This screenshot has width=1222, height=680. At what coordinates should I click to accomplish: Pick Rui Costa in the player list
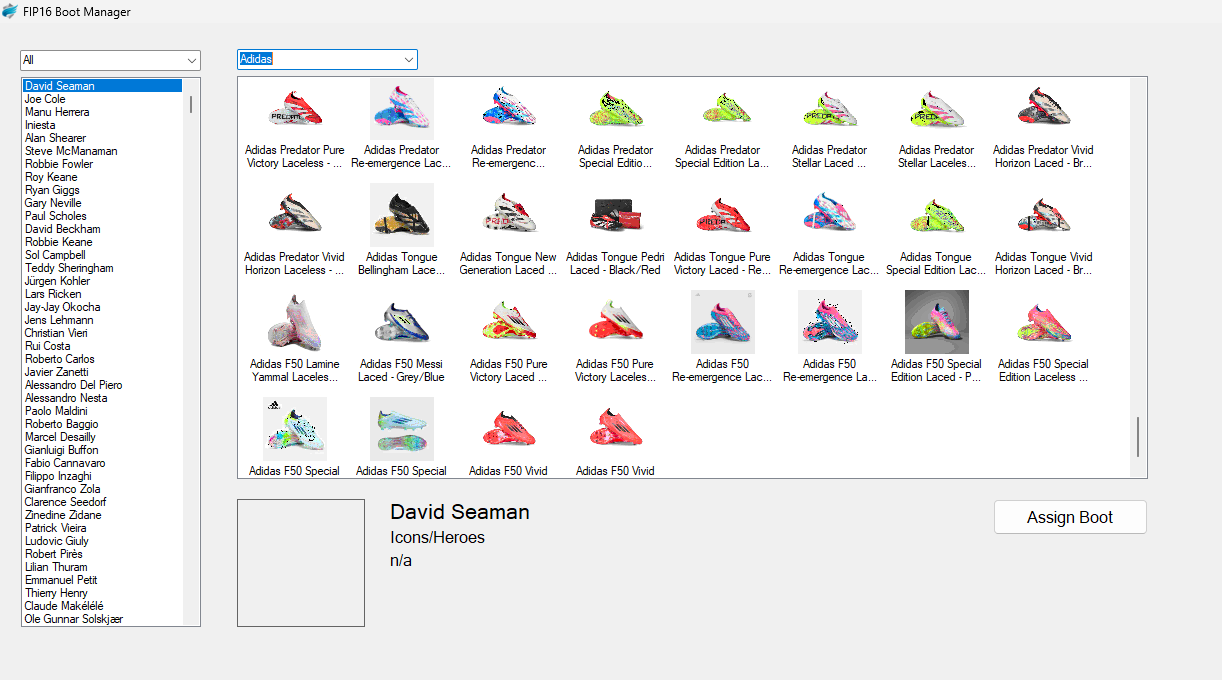pos(102,346)
